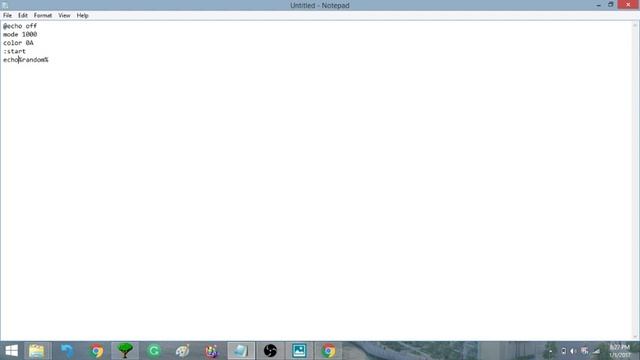Click the blue arrow taskbar icon
640x360 pixels.
pyautogui.click(x=67, y=351)
